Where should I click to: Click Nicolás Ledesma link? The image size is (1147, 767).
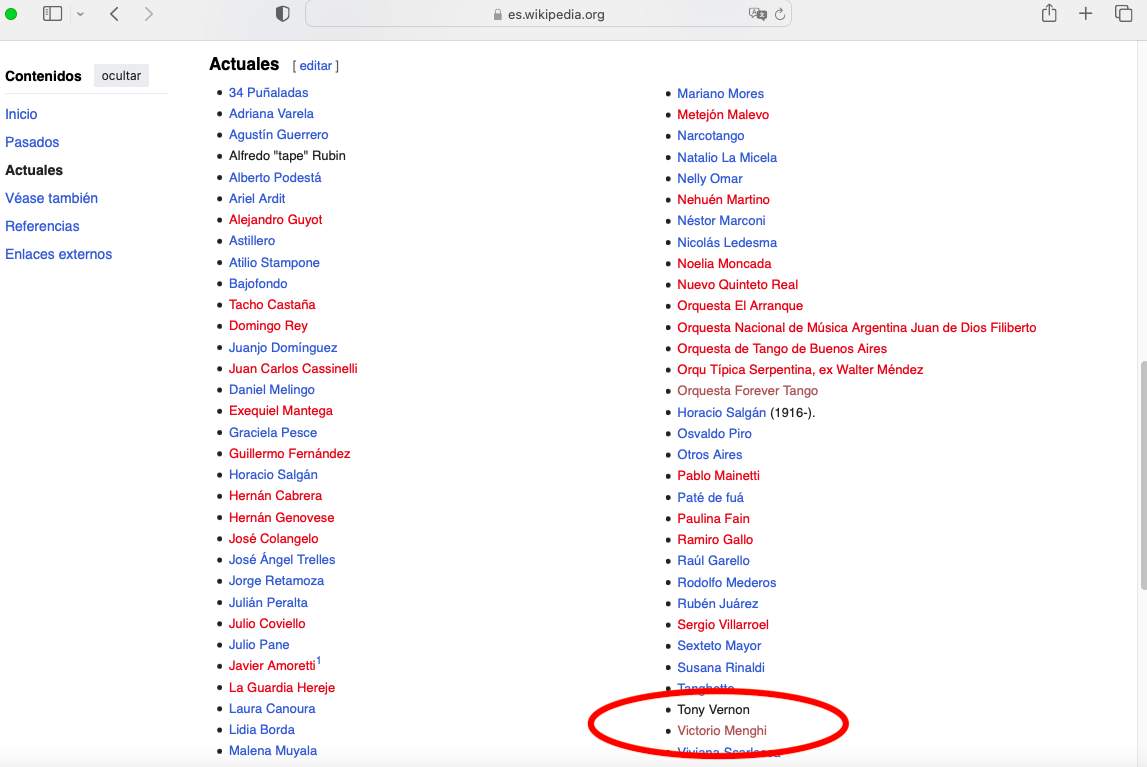coord(727,243)
